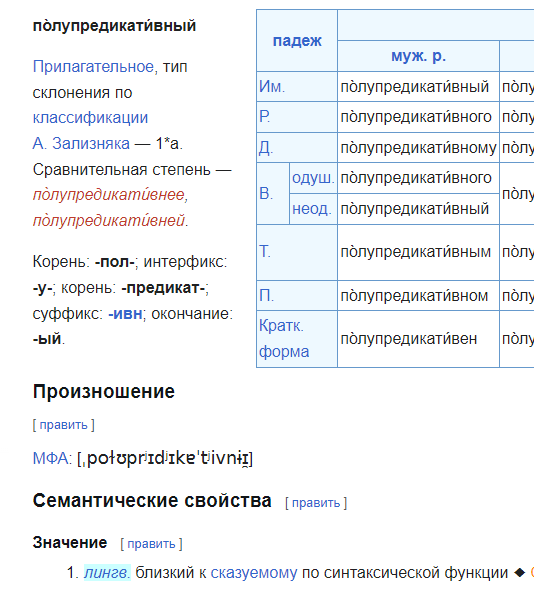Edit the Произношение section via править
This screenshot has height=595, width=534.
pos(63,425)
